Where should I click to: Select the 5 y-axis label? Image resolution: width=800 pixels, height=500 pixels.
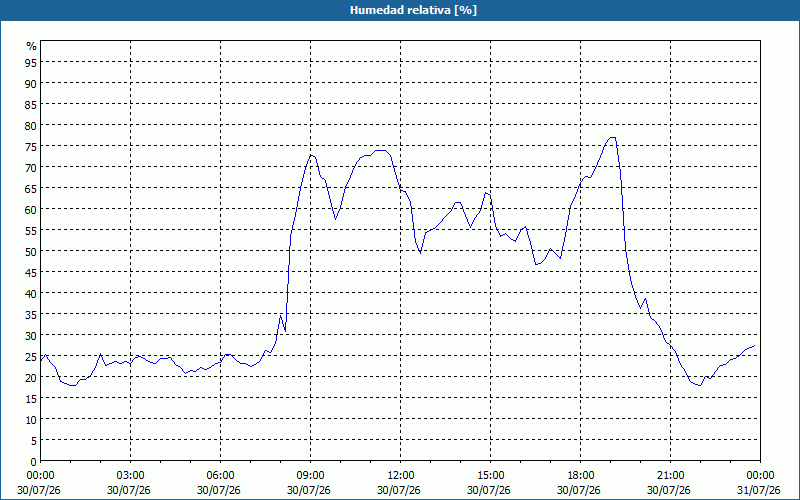pyautogui.click(x=34, y=440)
